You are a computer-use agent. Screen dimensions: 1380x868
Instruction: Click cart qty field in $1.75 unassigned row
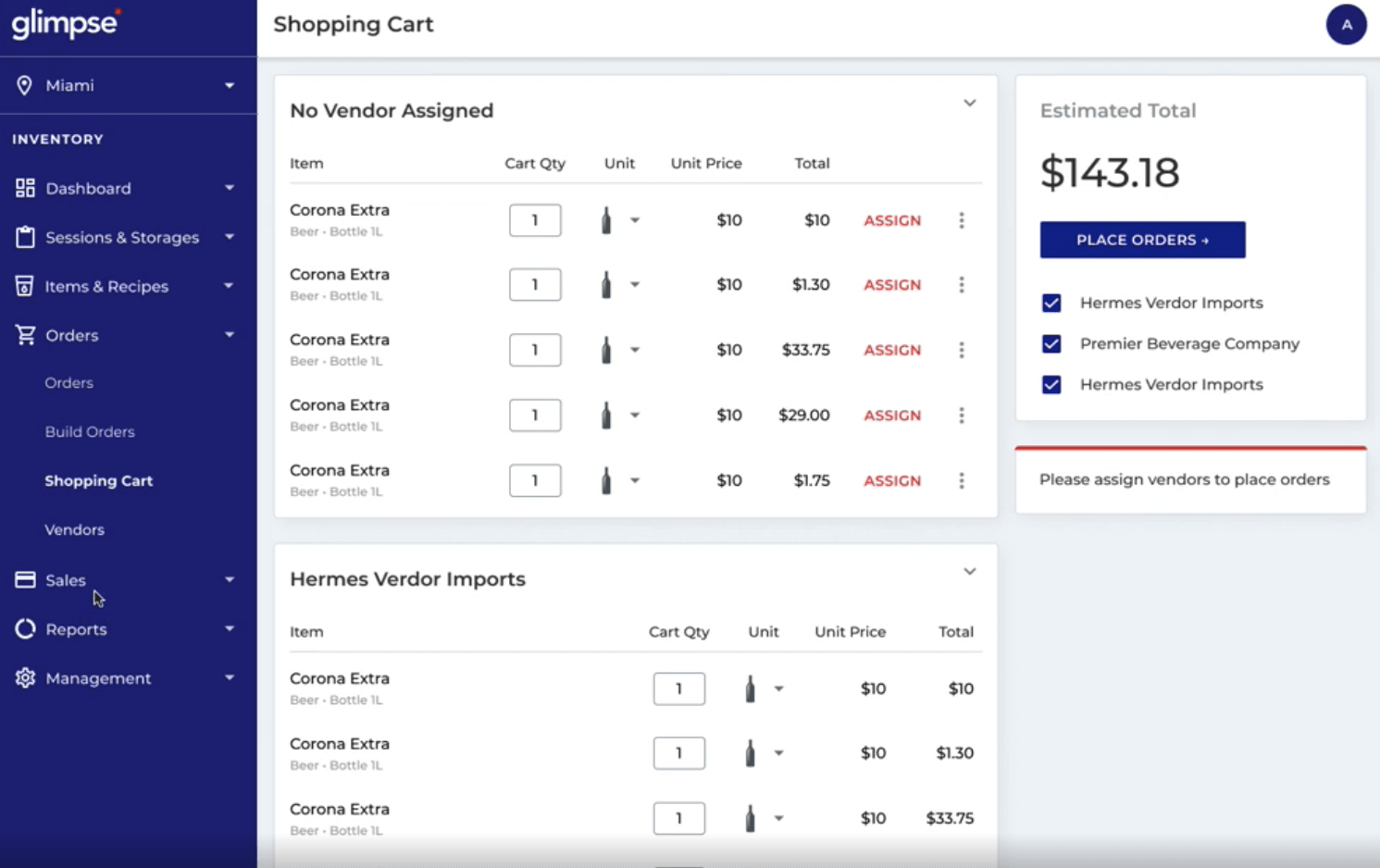click(x=535, y=480)
